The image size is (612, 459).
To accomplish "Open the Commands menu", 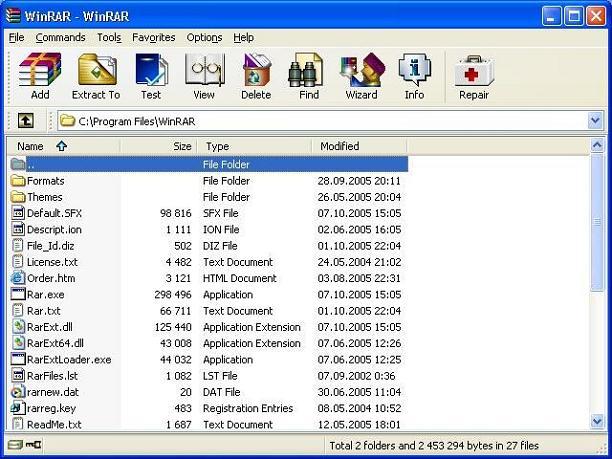I will point(60,37).
